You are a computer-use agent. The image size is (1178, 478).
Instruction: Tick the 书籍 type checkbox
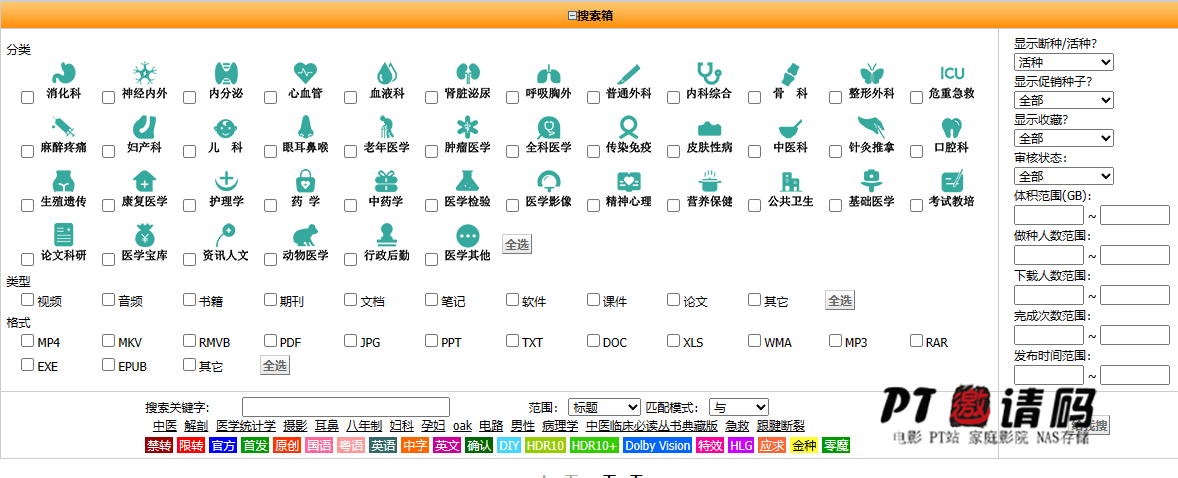tap(189, 300)
